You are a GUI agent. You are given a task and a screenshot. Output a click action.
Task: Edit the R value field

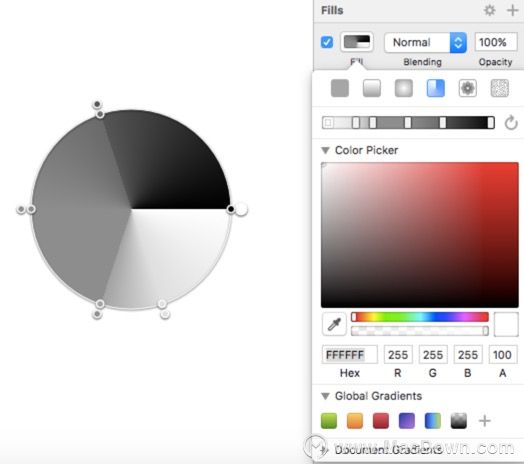coord(398,355)
